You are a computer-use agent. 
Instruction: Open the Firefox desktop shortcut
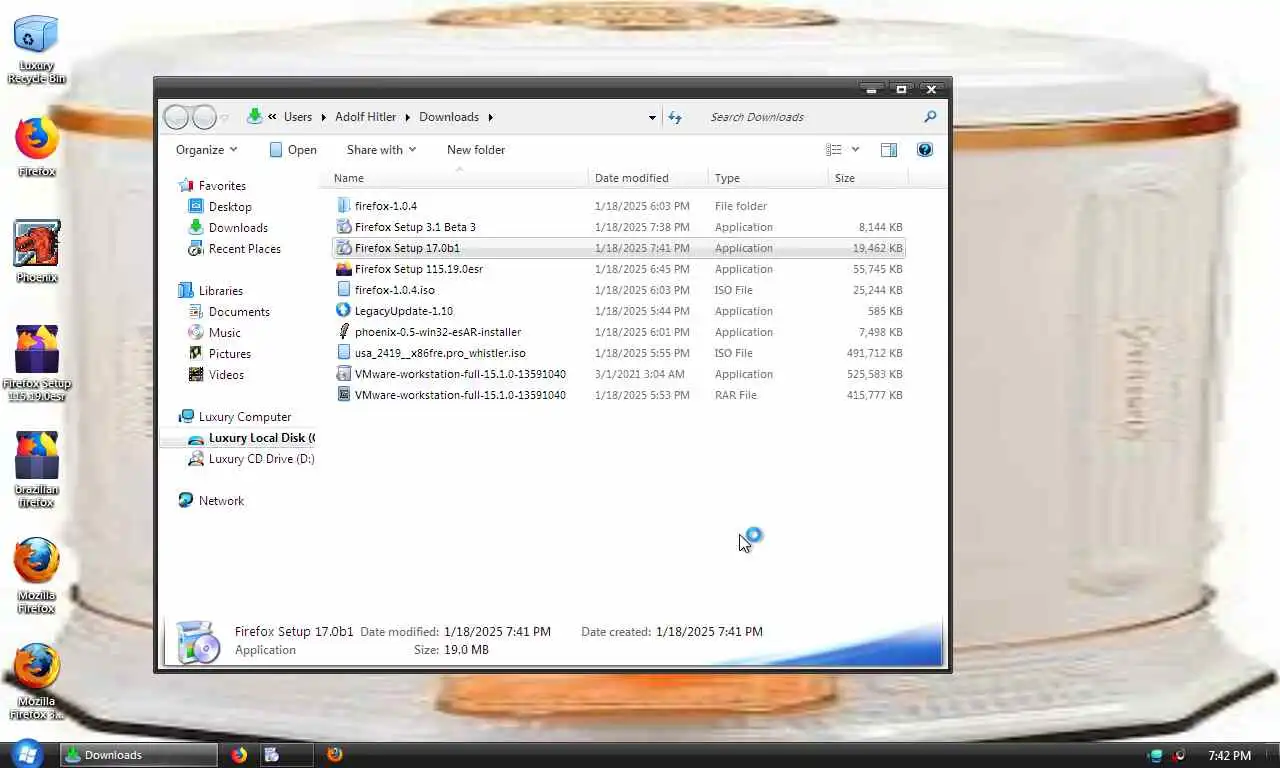36,147
